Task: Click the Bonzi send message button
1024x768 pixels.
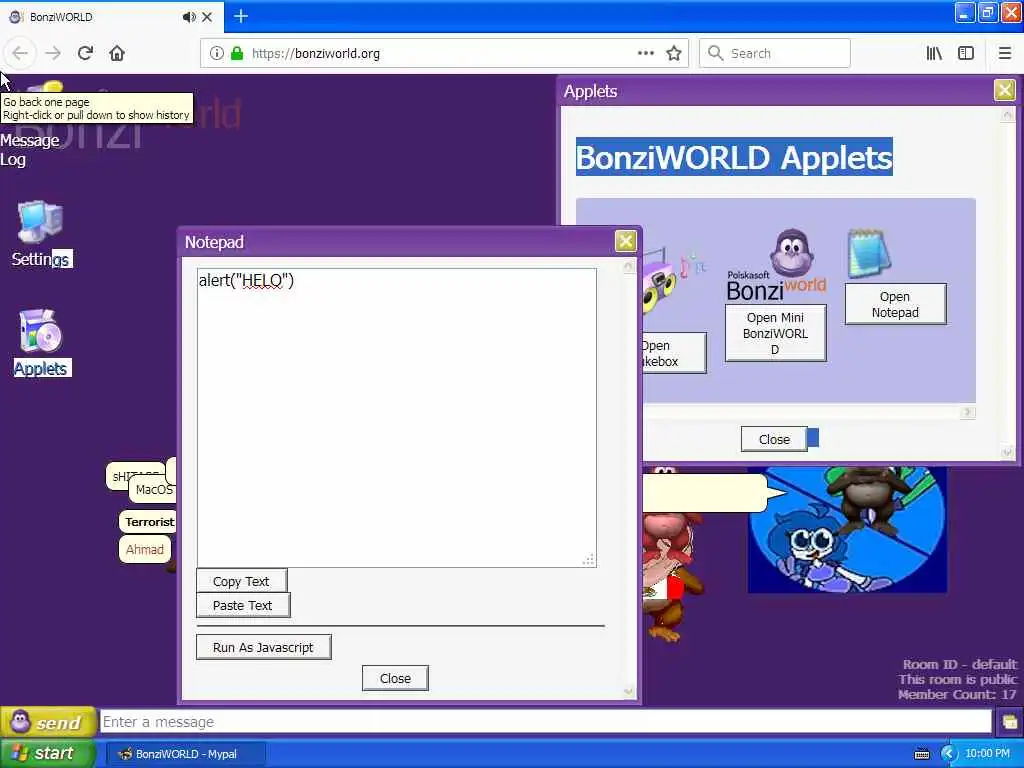Action: pos(48,722)
